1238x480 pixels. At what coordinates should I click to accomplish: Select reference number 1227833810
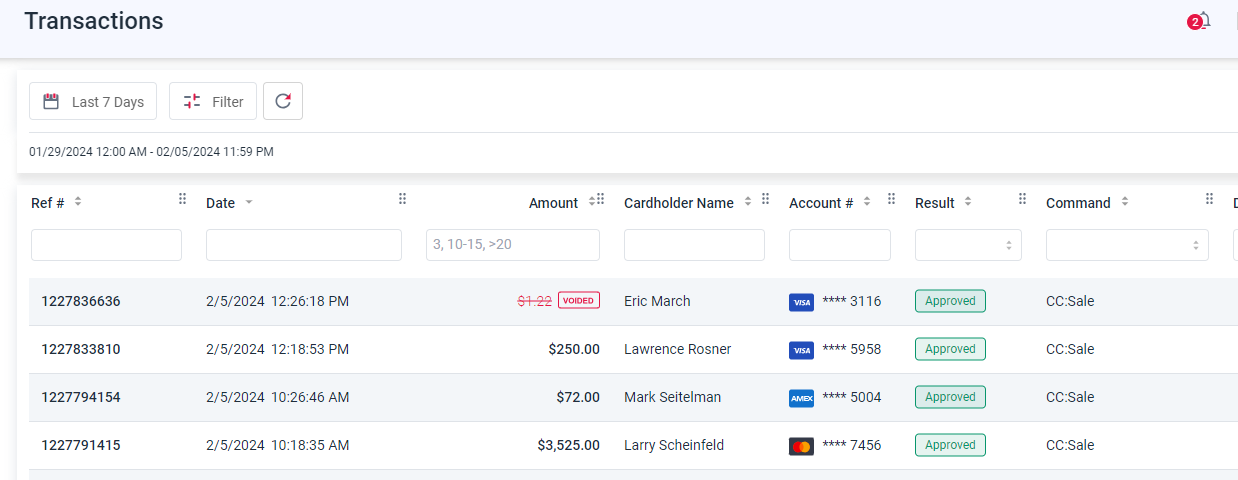81,349
